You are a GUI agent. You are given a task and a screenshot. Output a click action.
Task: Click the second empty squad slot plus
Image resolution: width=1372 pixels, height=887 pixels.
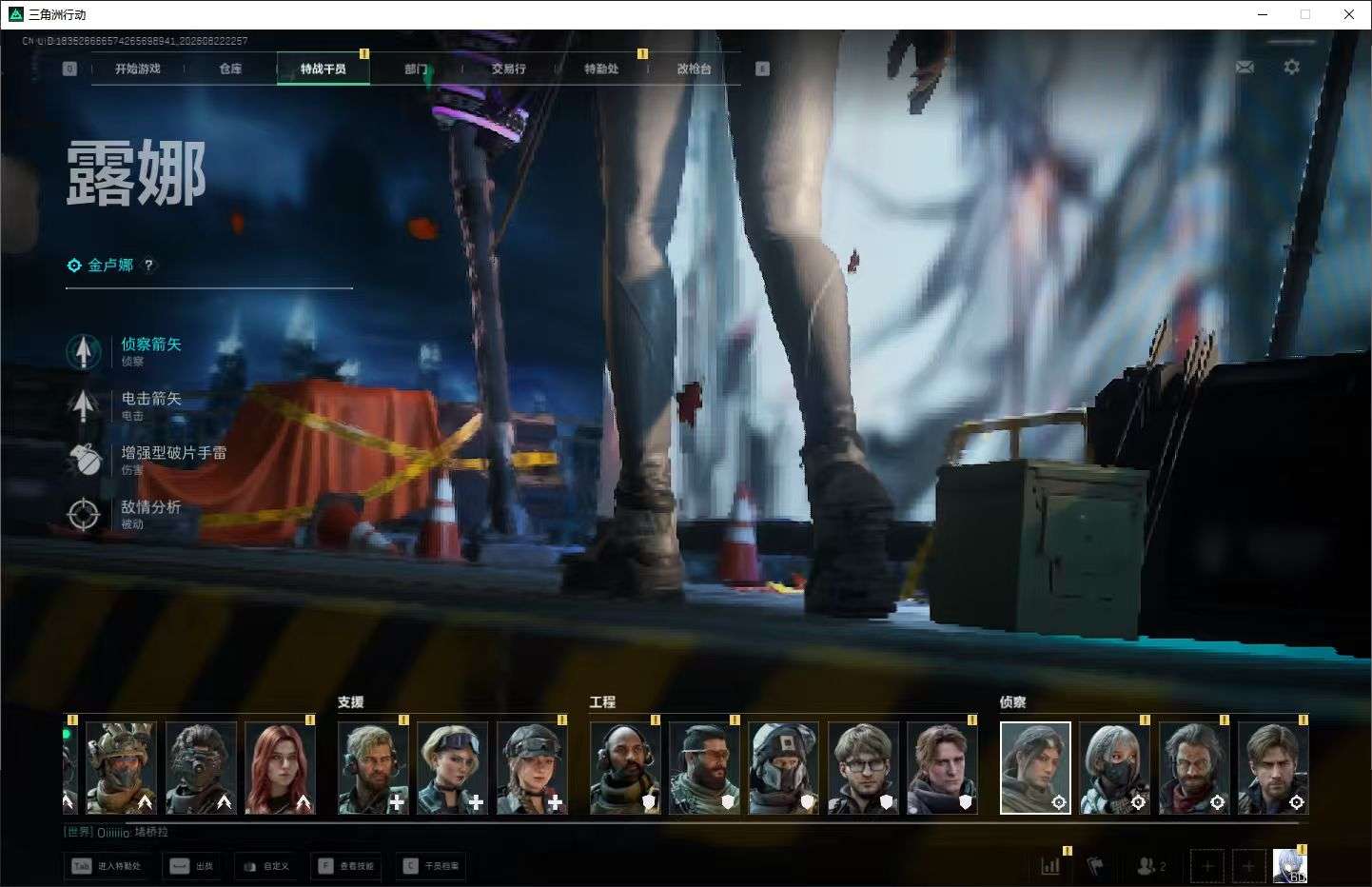click(1248, 866)
